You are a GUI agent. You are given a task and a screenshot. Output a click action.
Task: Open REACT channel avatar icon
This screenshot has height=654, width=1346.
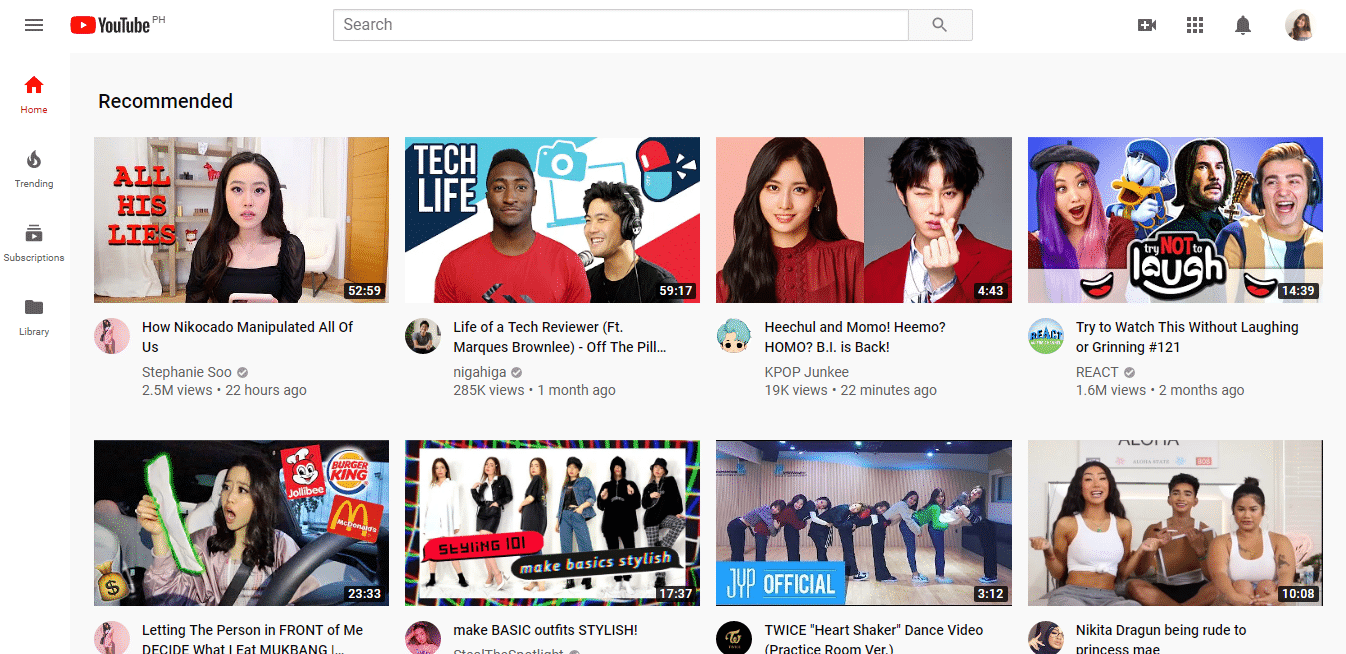point(1046,336)
